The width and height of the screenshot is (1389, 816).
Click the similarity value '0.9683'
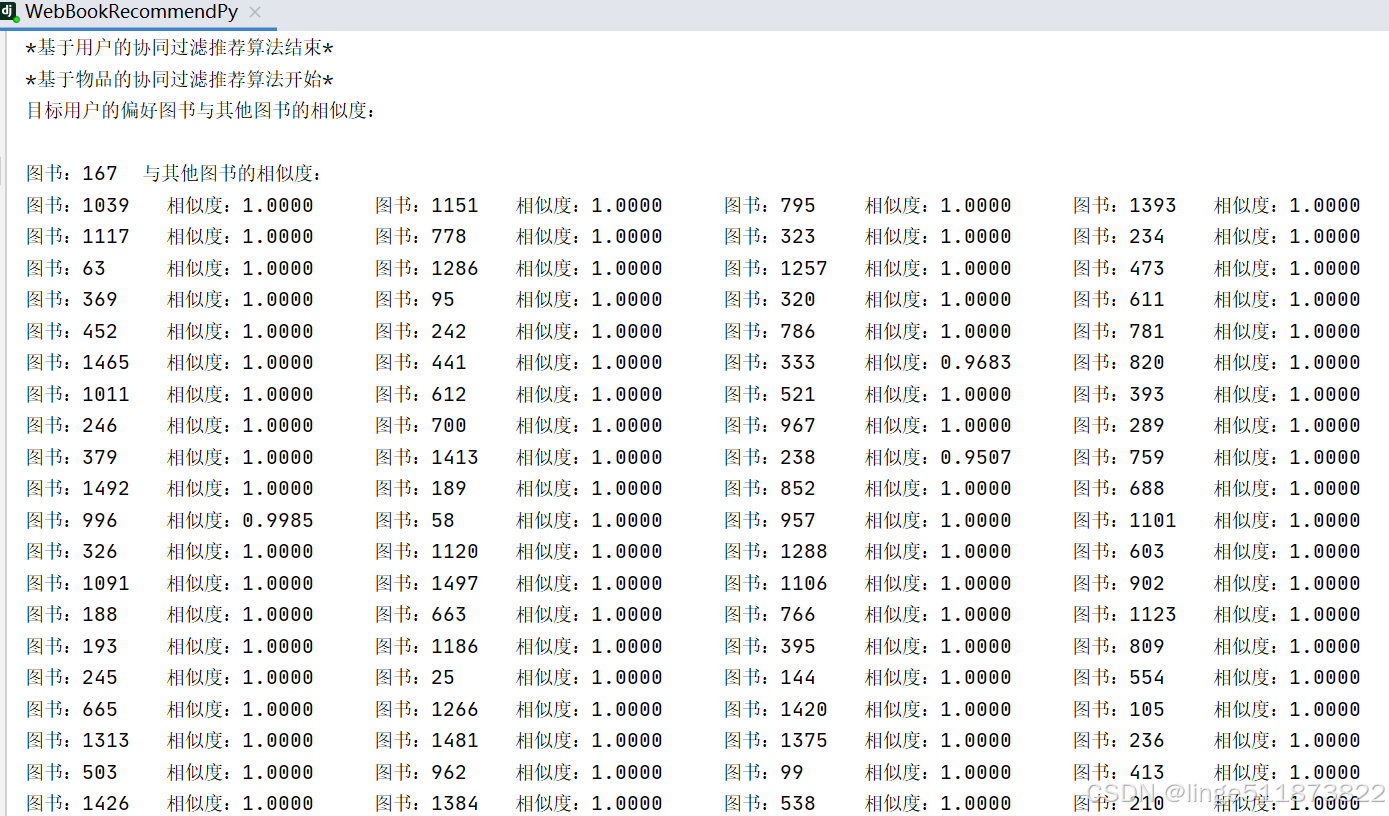click(976, 363)
